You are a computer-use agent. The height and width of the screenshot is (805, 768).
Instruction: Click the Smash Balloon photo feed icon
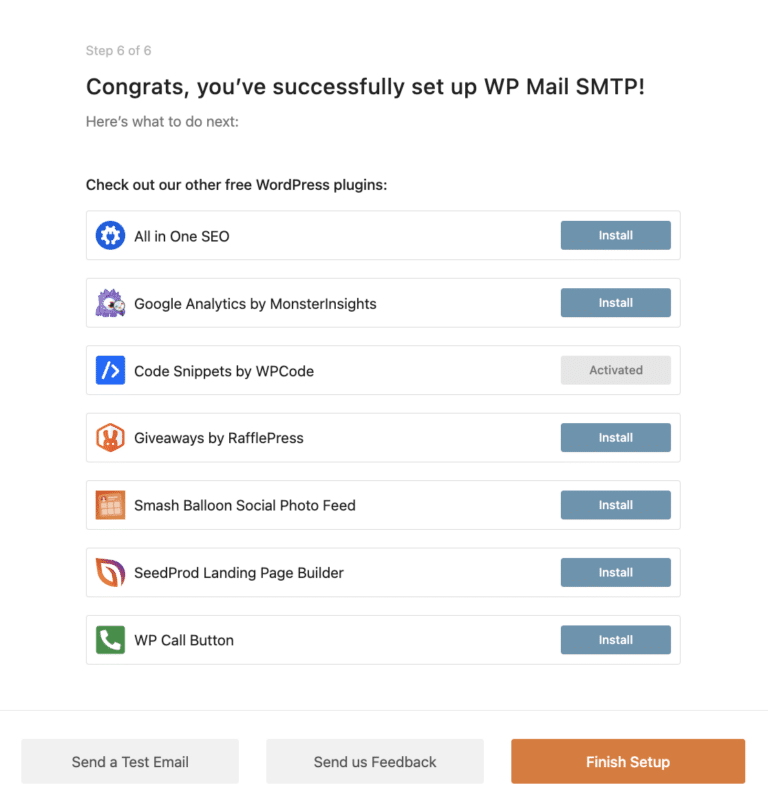110,505
